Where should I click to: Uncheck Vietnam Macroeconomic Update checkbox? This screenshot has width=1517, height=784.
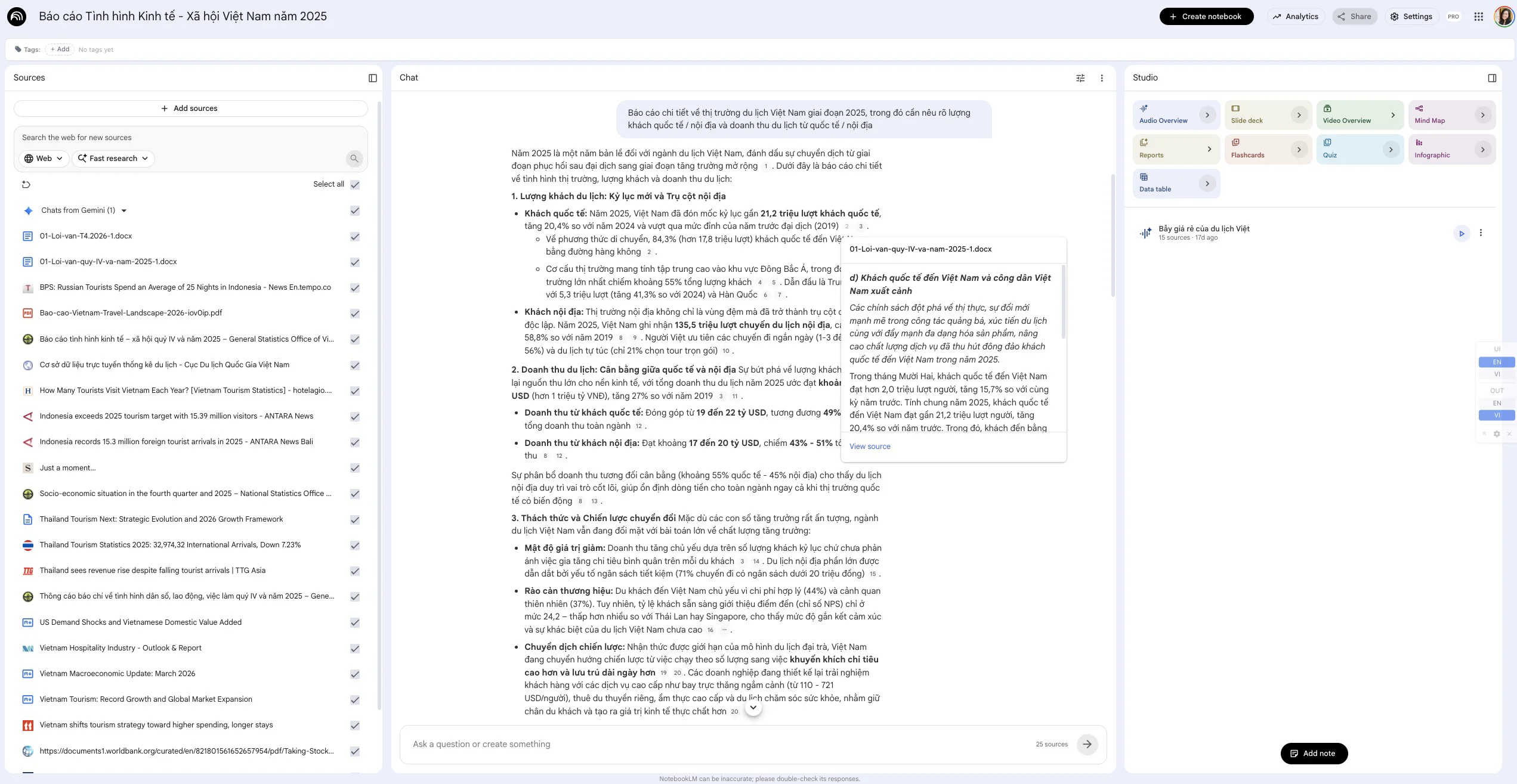(x=355, y=674)
